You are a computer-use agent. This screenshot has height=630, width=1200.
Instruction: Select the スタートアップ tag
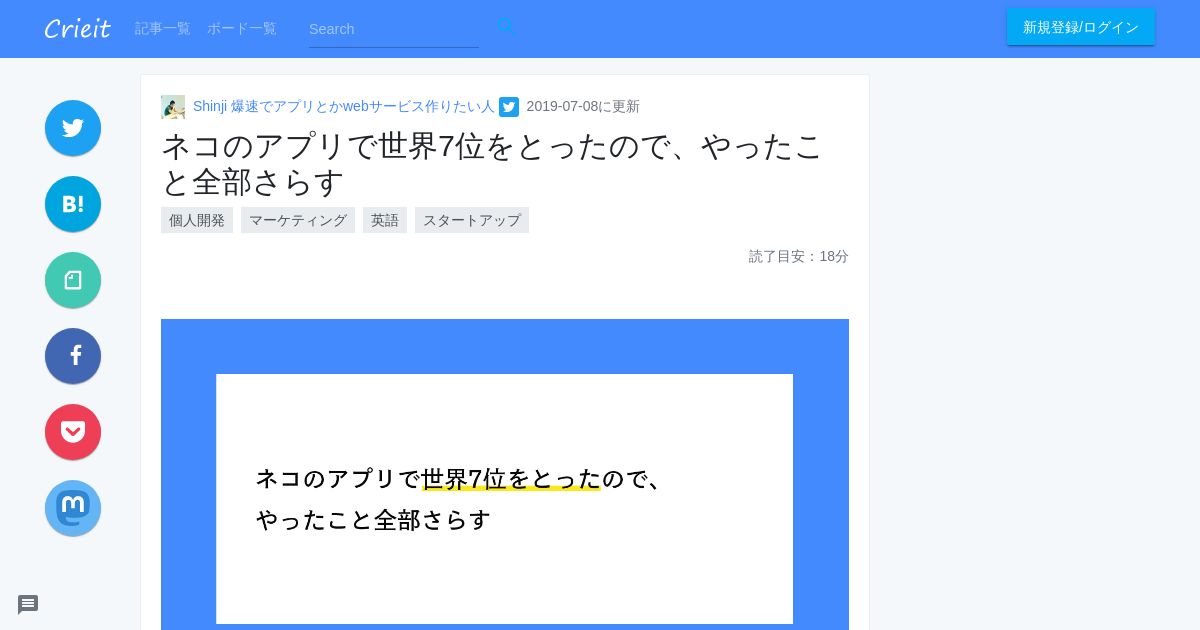point(472,220)
